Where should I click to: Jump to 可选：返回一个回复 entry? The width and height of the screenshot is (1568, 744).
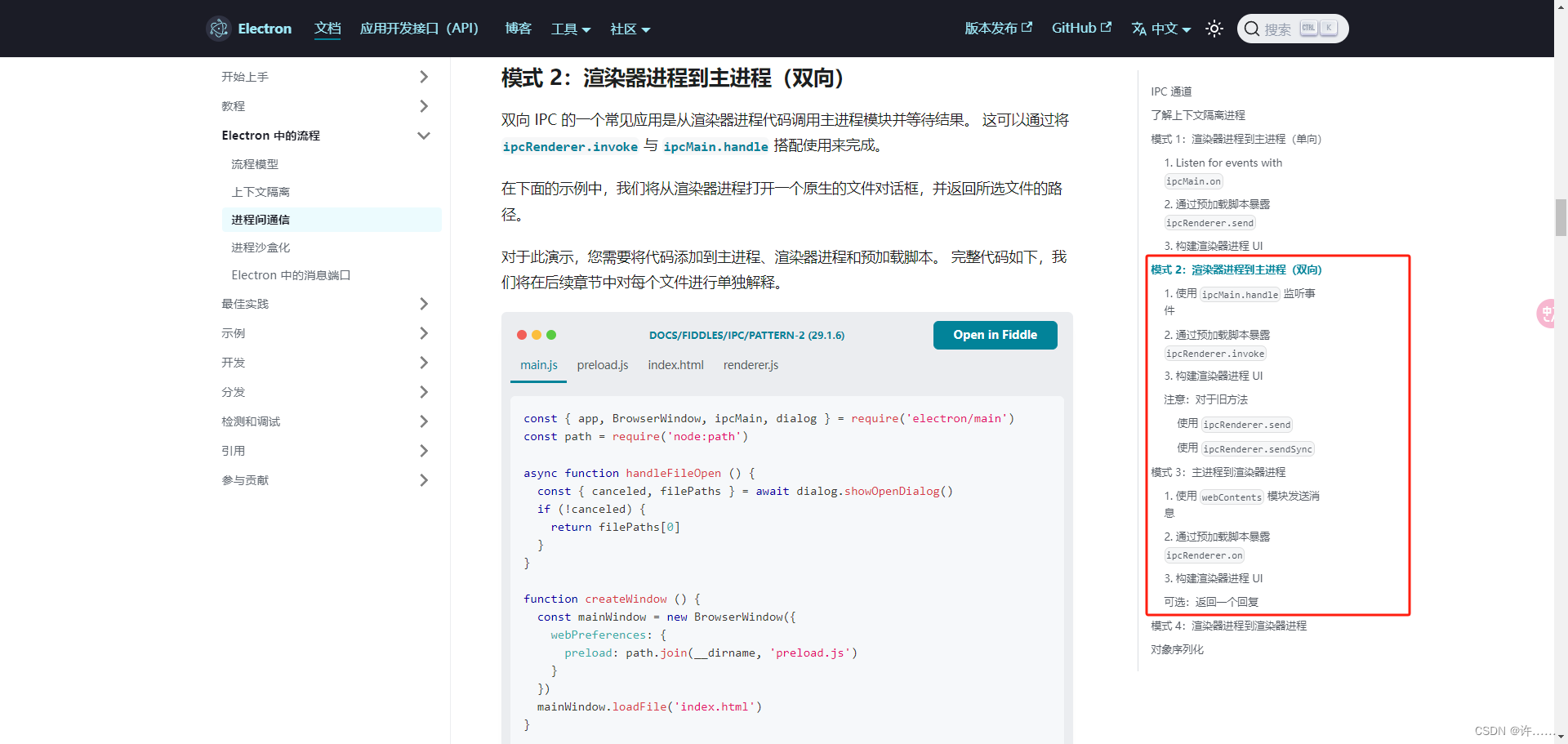pyautogui.click(x=1211, y=602)
